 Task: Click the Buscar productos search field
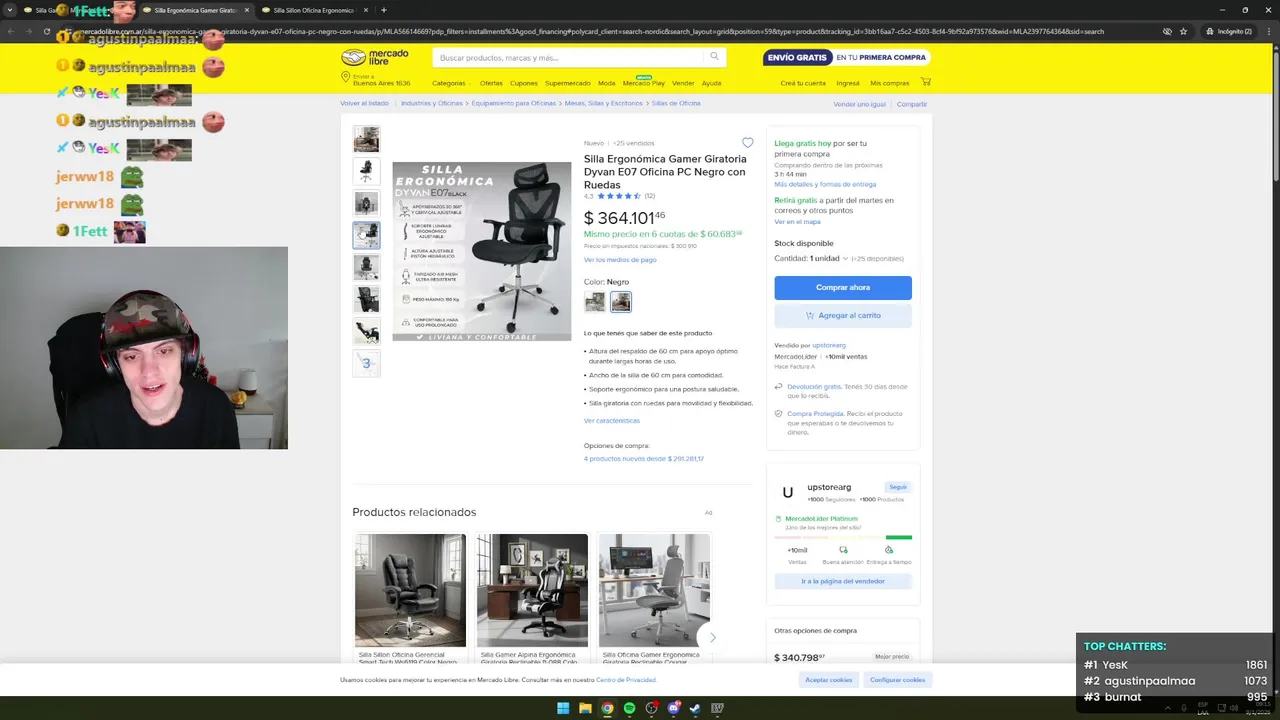pyautogui.click(x=570, y=57)
